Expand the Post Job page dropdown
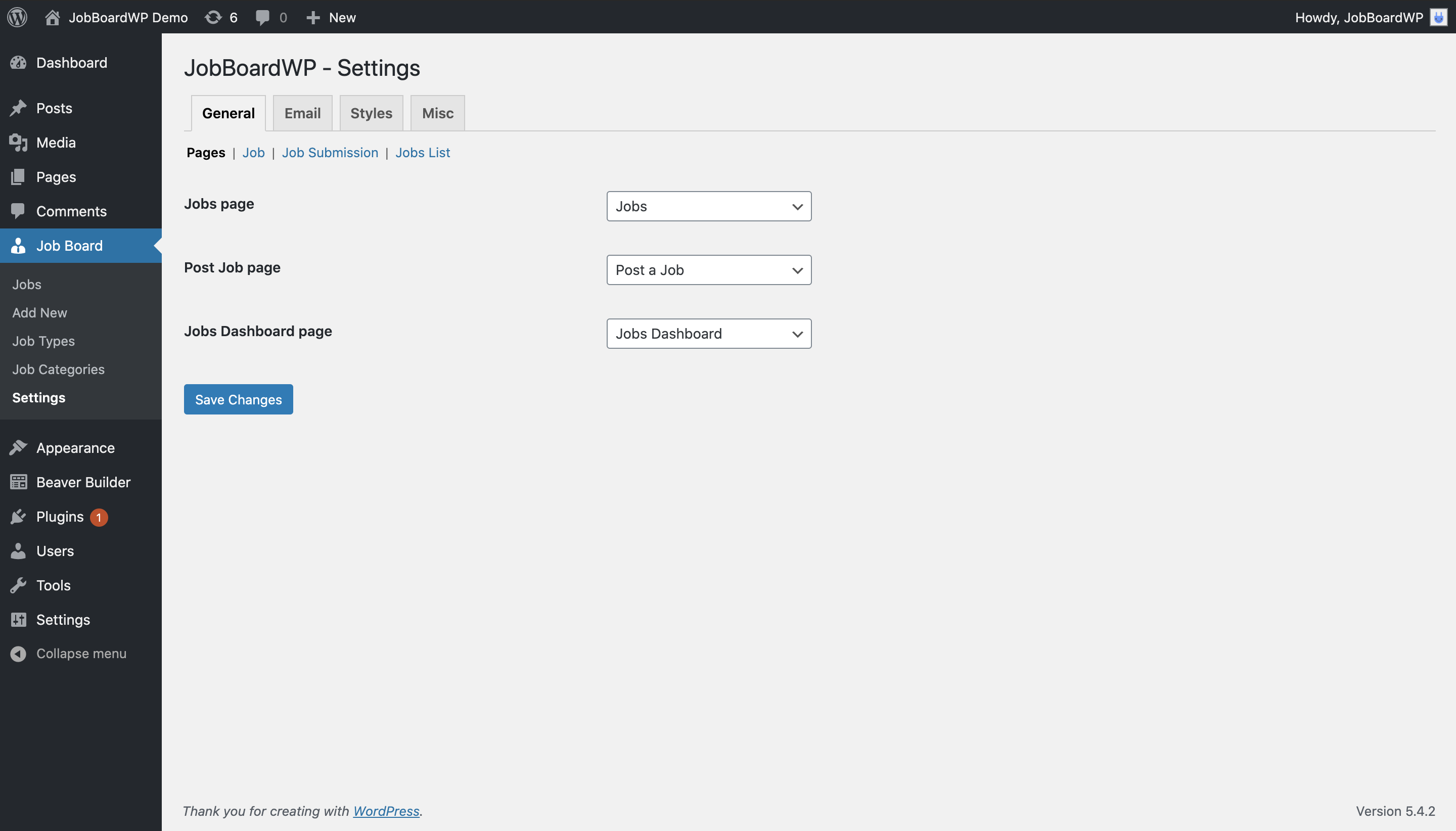 [708, 270]
